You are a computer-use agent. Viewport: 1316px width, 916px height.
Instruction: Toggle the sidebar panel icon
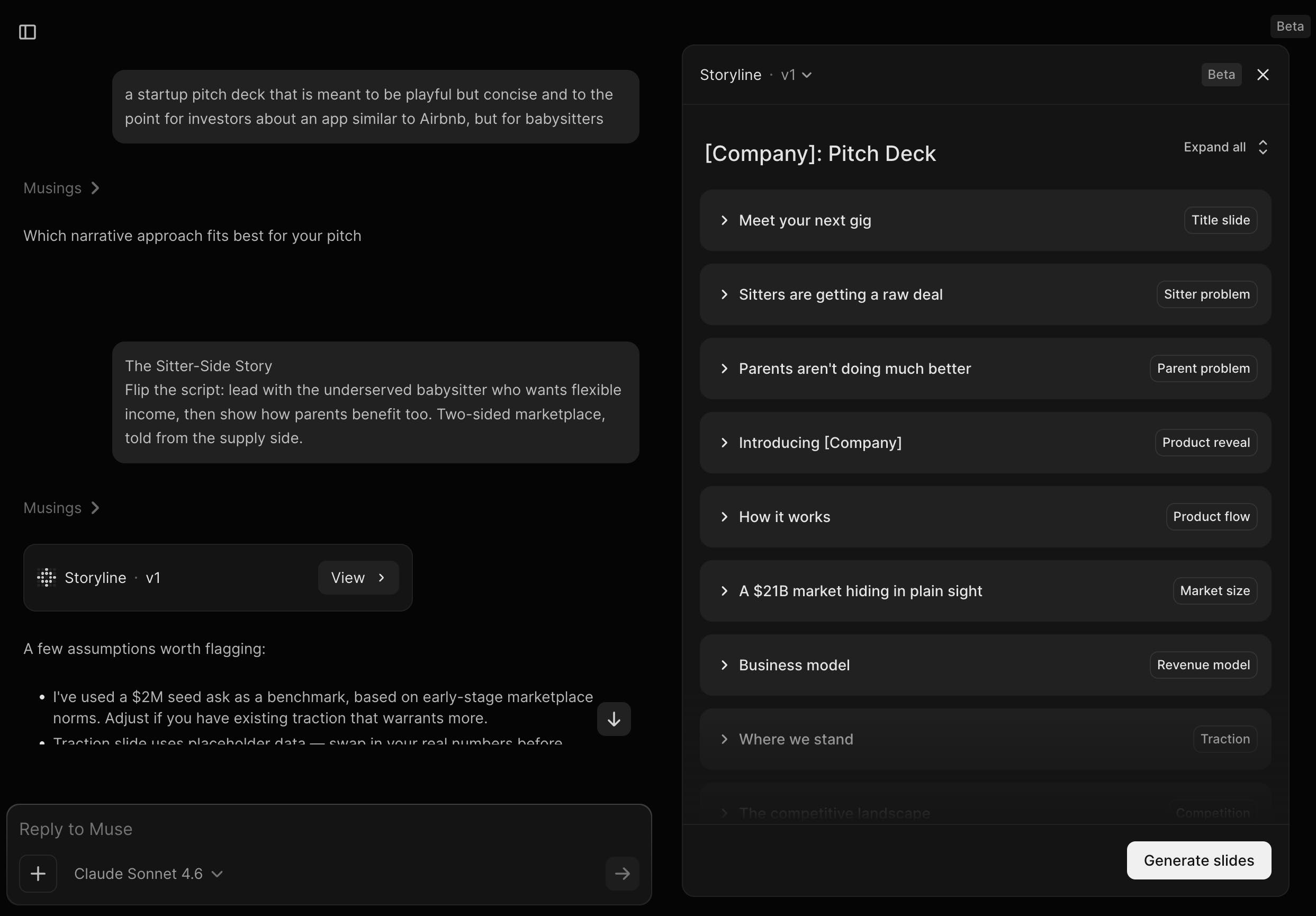tap(28, 32)
